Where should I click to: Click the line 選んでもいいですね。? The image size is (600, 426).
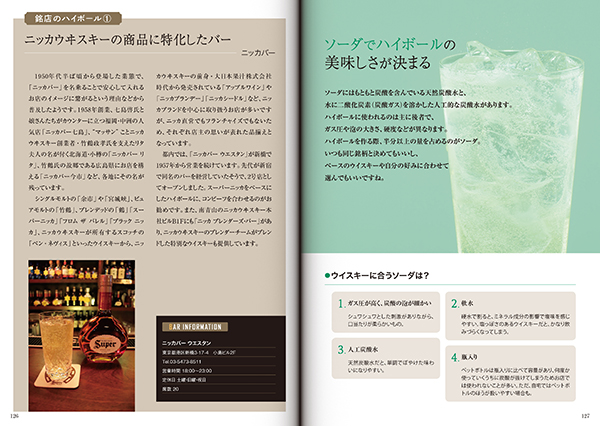pos(355,178)
